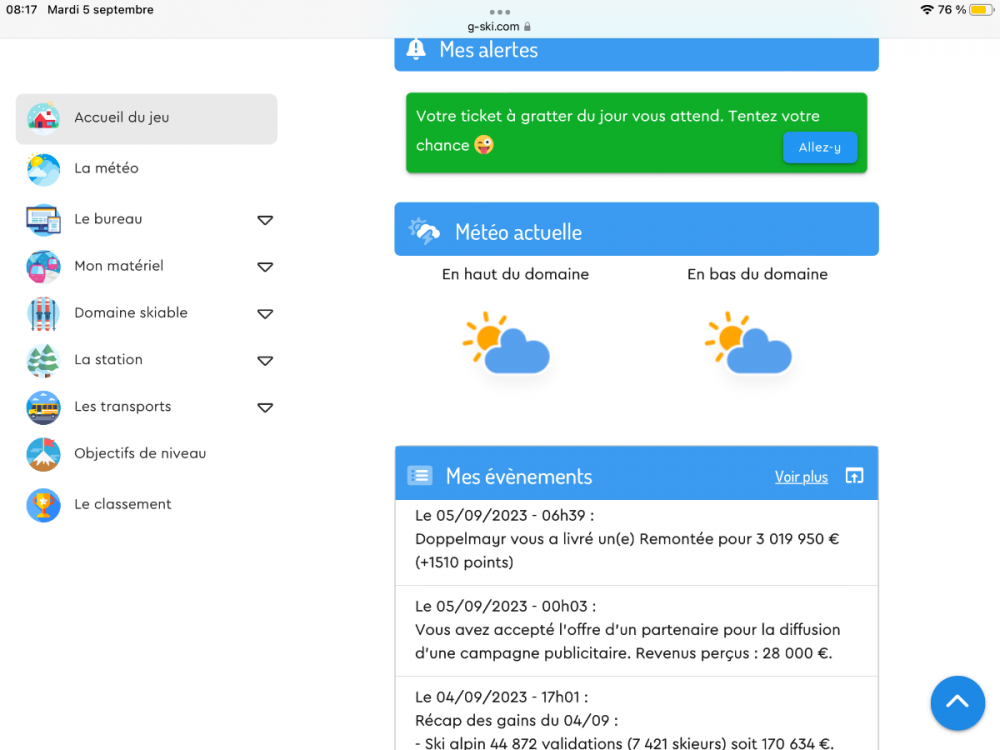Click the computer icon for Le bureau
This screenshot has width=1000, height=750.
[43, 219]
